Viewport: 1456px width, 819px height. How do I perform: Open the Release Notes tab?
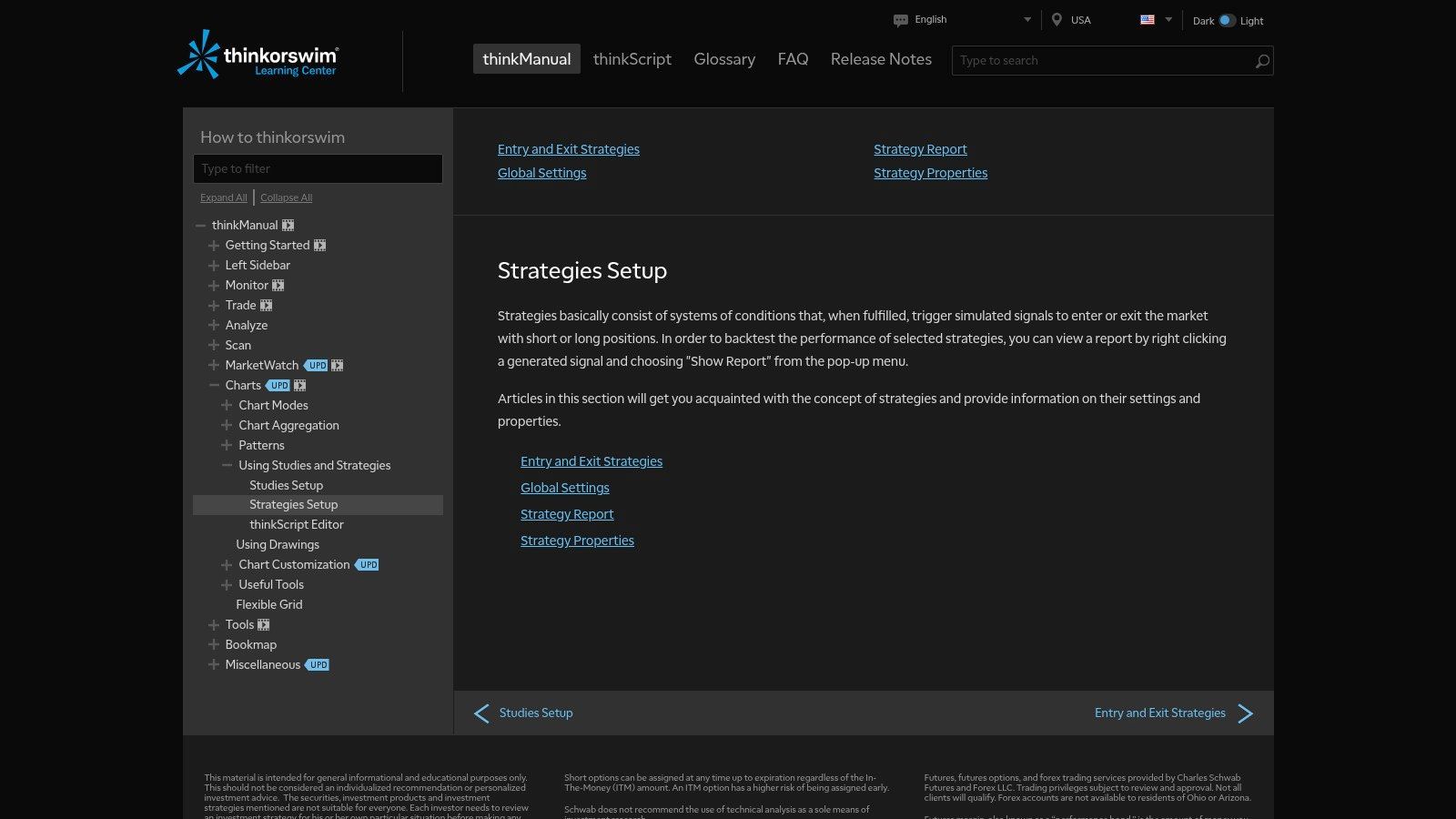pyautogui.click(x=881, y=59)
